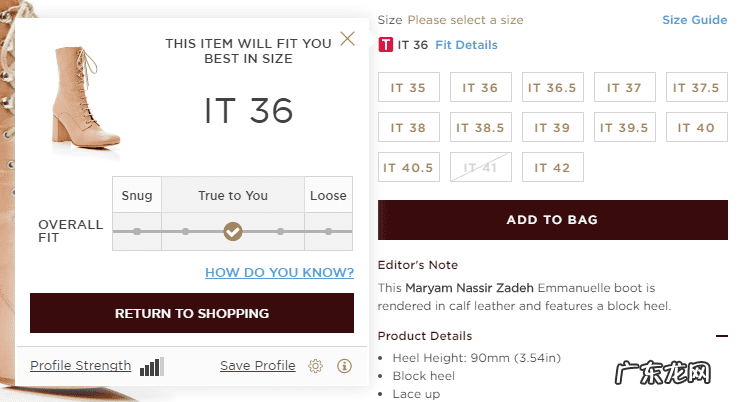Open the Size Guide link
The height and width of the screenshot is (402, 749).
[x=694, y=20]
